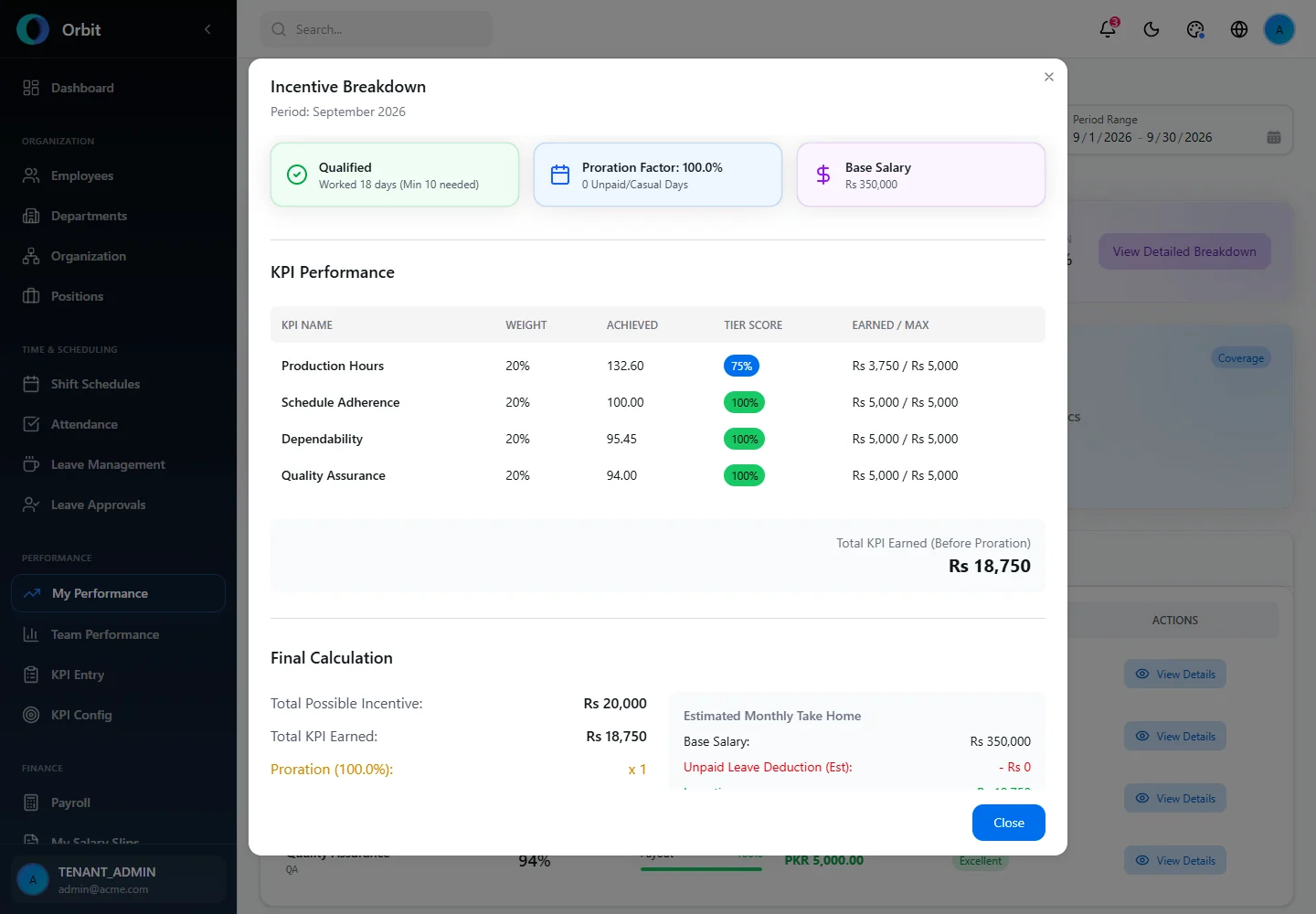Screen dimensions: 1316x914
Task: Click the eye icon in second View Details
Action: 1142,736
